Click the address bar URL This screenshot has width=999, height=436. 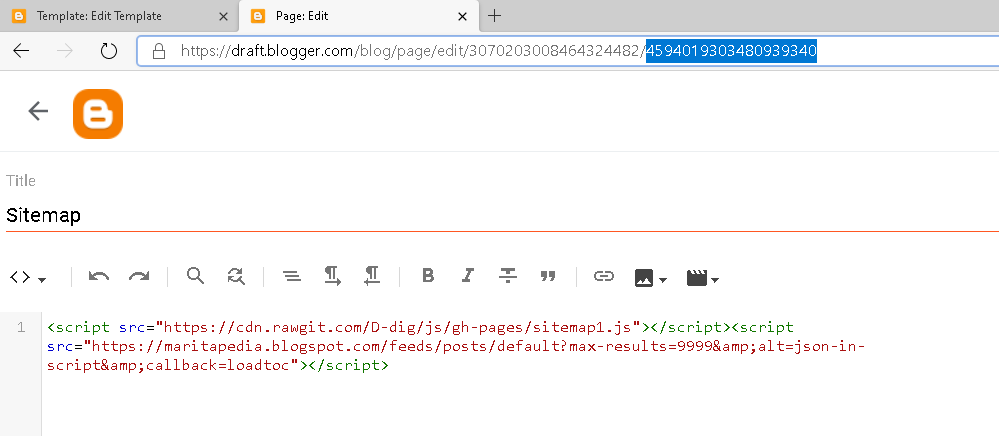click(498, 51)
